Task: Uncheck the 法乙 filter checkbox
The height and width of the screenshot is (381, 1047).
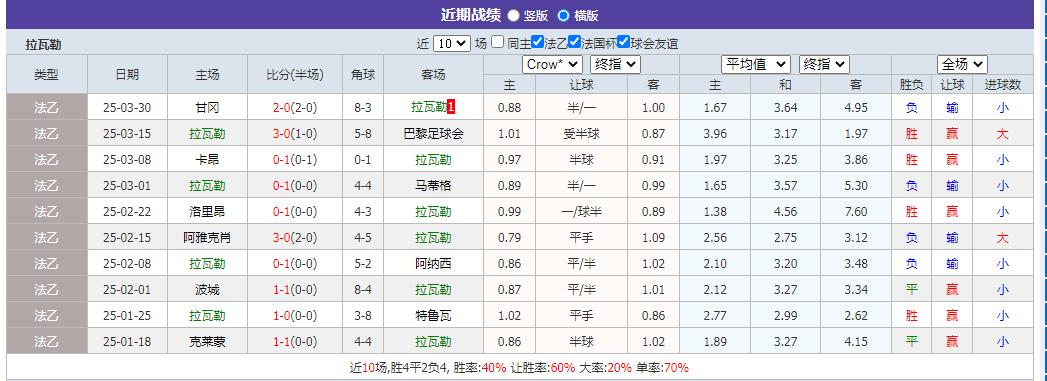Action: click(x=538, y=42)
